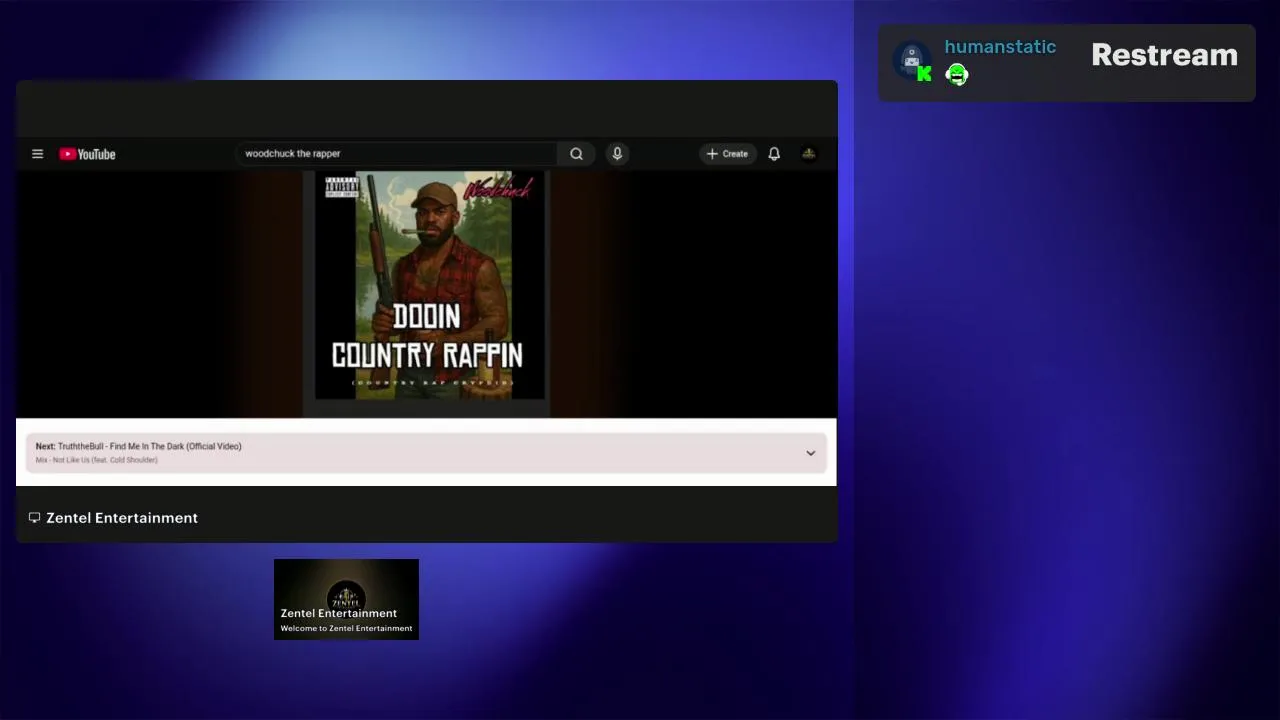Click the 'humanstatic' username
This screenshot has height=720, width=1280.
tap(1000, 47)
